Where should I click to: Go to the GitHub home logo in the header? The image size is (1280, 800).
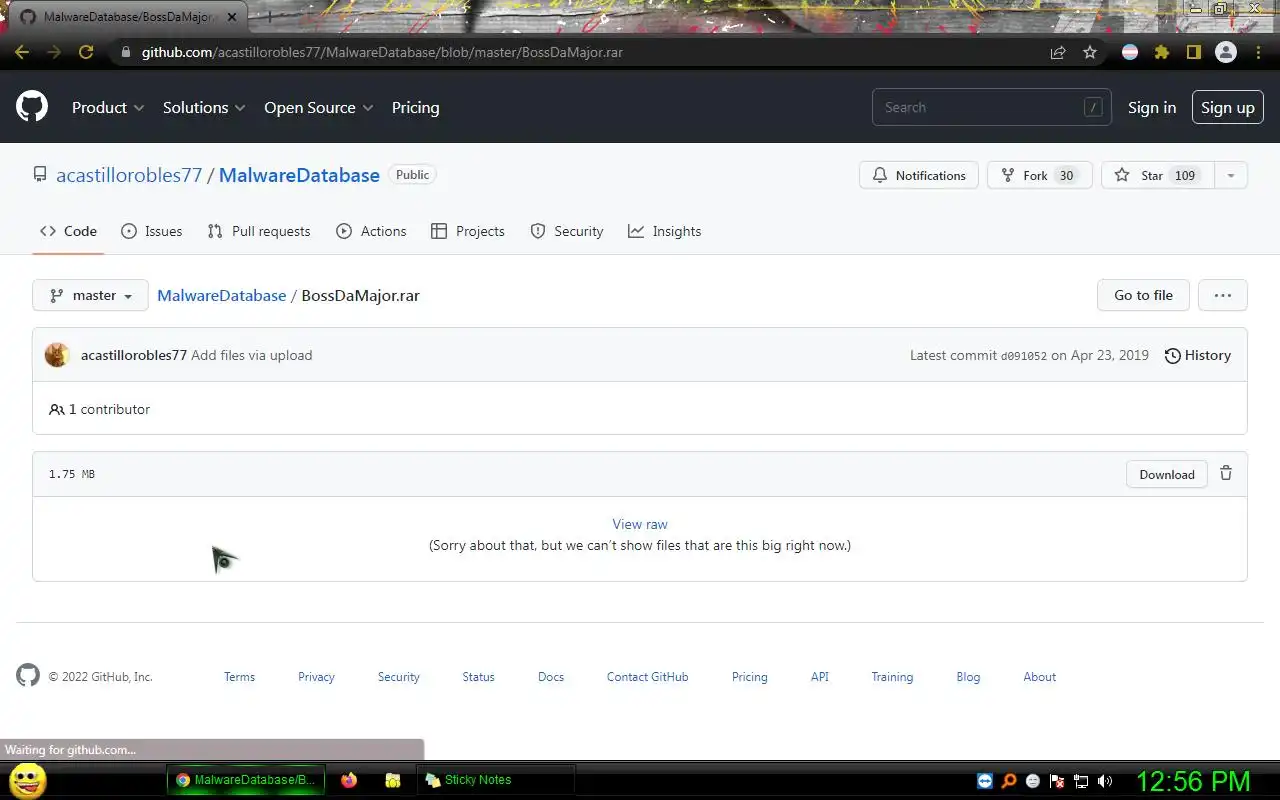[x=32, y=107]
